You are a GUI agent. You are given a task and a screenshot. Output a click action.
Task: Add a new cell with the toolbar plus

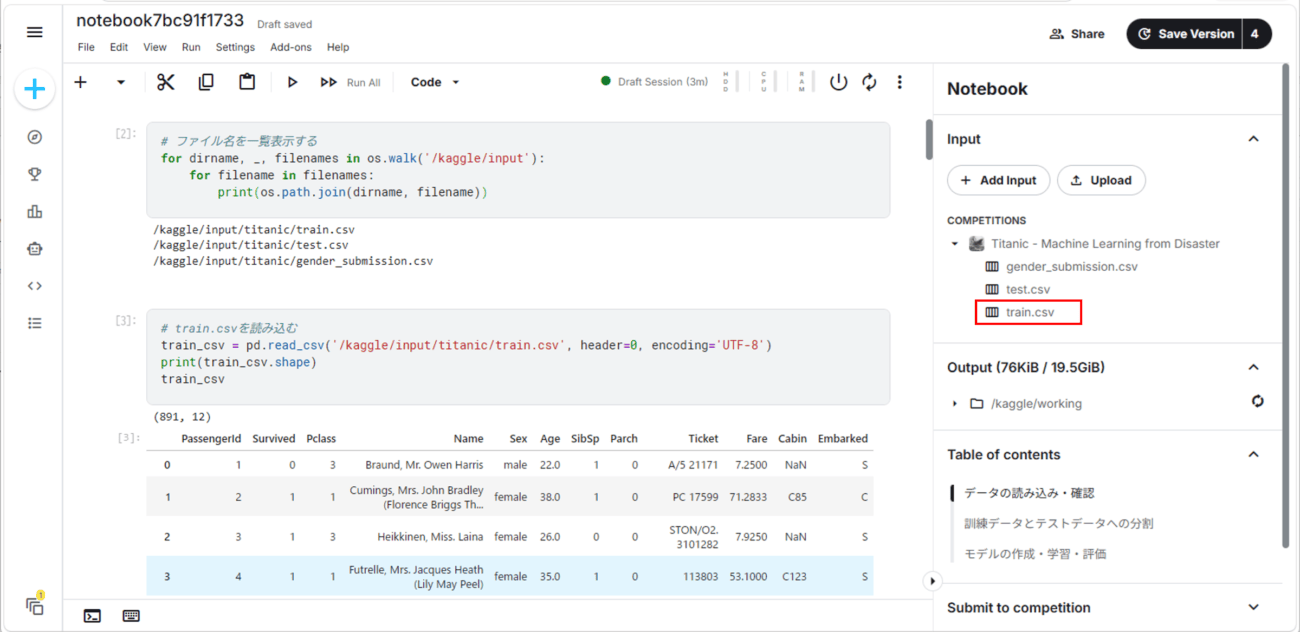pos(81,82)
